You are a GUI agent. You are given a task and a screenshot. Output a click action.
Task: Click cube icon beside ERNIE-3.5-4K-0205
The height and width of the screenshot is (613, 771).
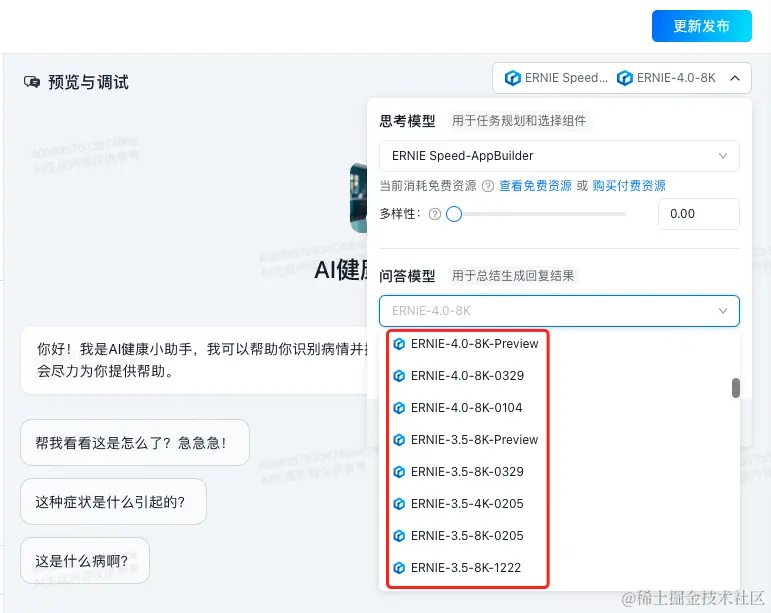tap(399, 504)
